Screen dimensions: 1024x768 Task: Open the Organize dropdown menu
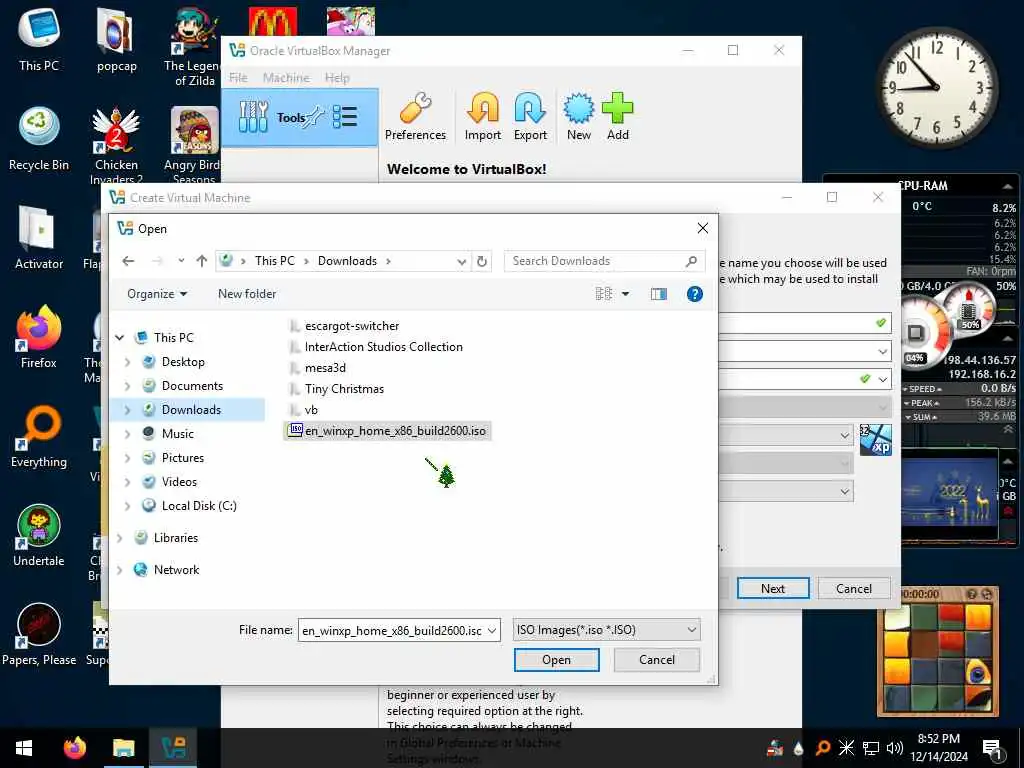[x=157, y=294]
